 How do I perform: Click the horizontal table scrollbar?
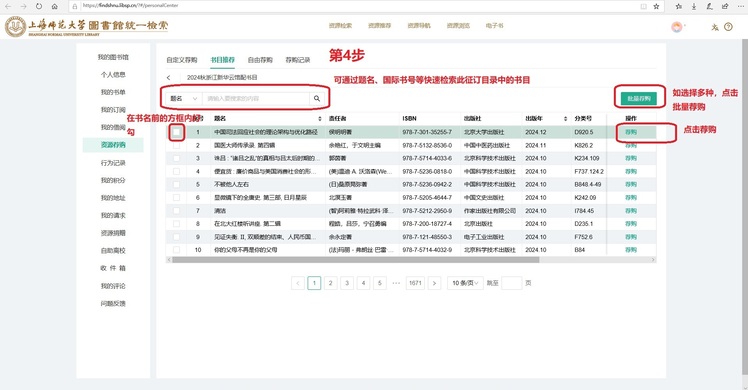(x=355, y=260)
